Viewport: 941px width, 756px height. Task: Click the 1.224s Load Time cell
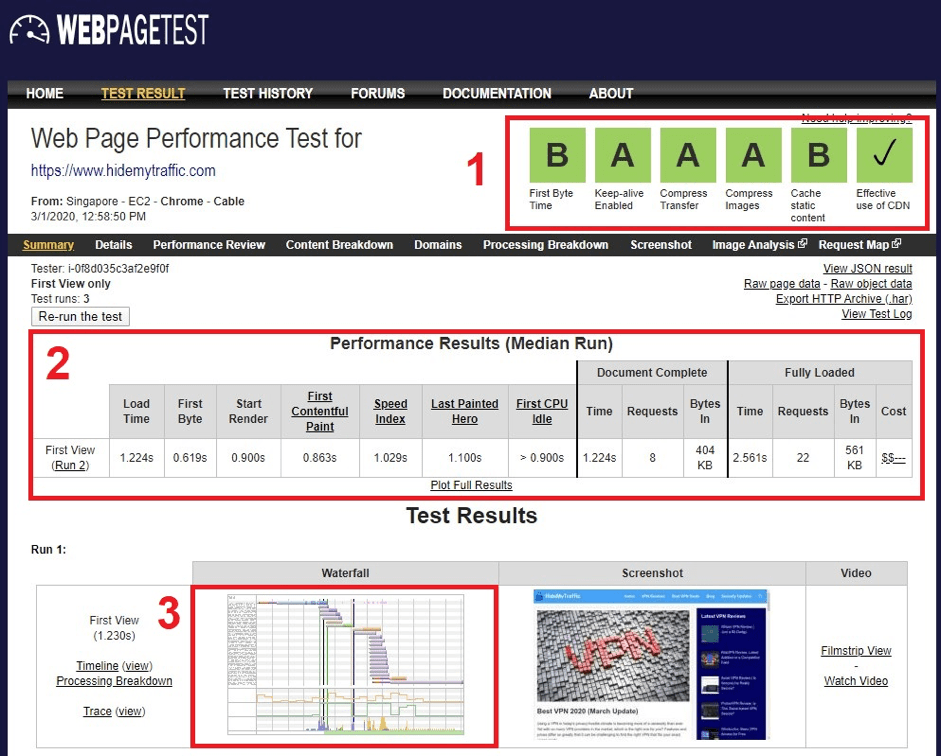pyautogui.click(x=137, y=458)
